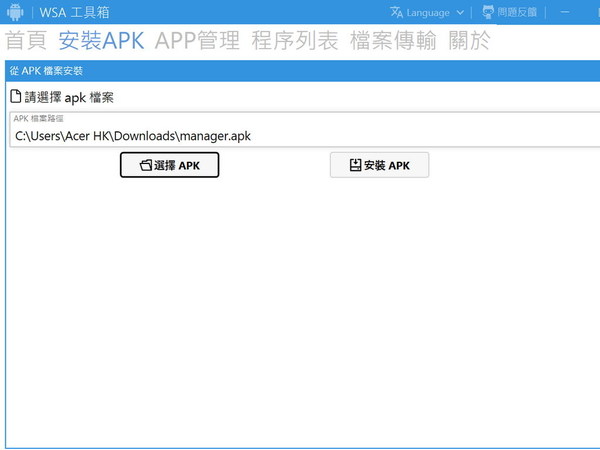Show the 關於 tab
Viewport: 600px width, 450px height.
(x=469, y=40)
